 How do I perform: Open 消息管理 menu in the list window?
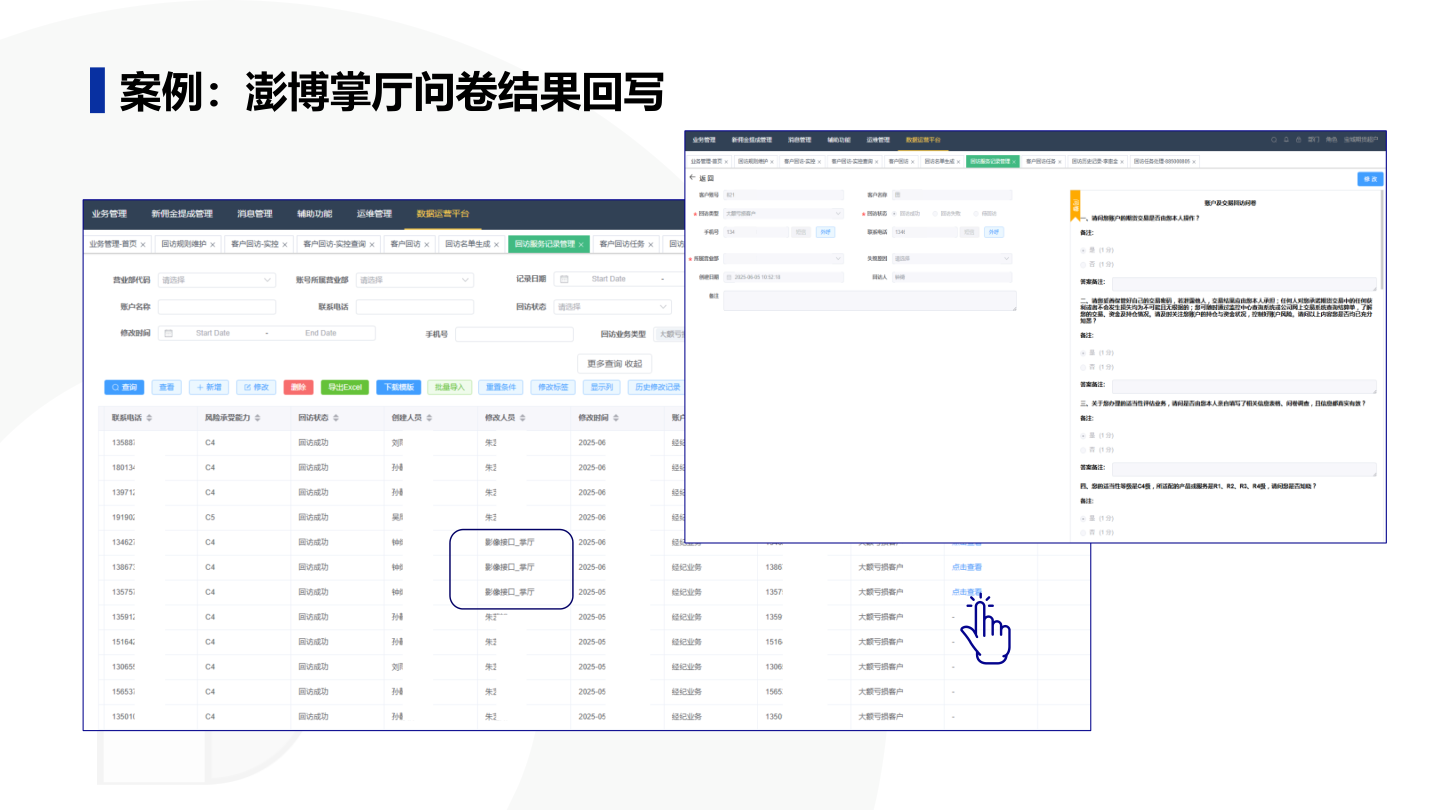(255, 214)
